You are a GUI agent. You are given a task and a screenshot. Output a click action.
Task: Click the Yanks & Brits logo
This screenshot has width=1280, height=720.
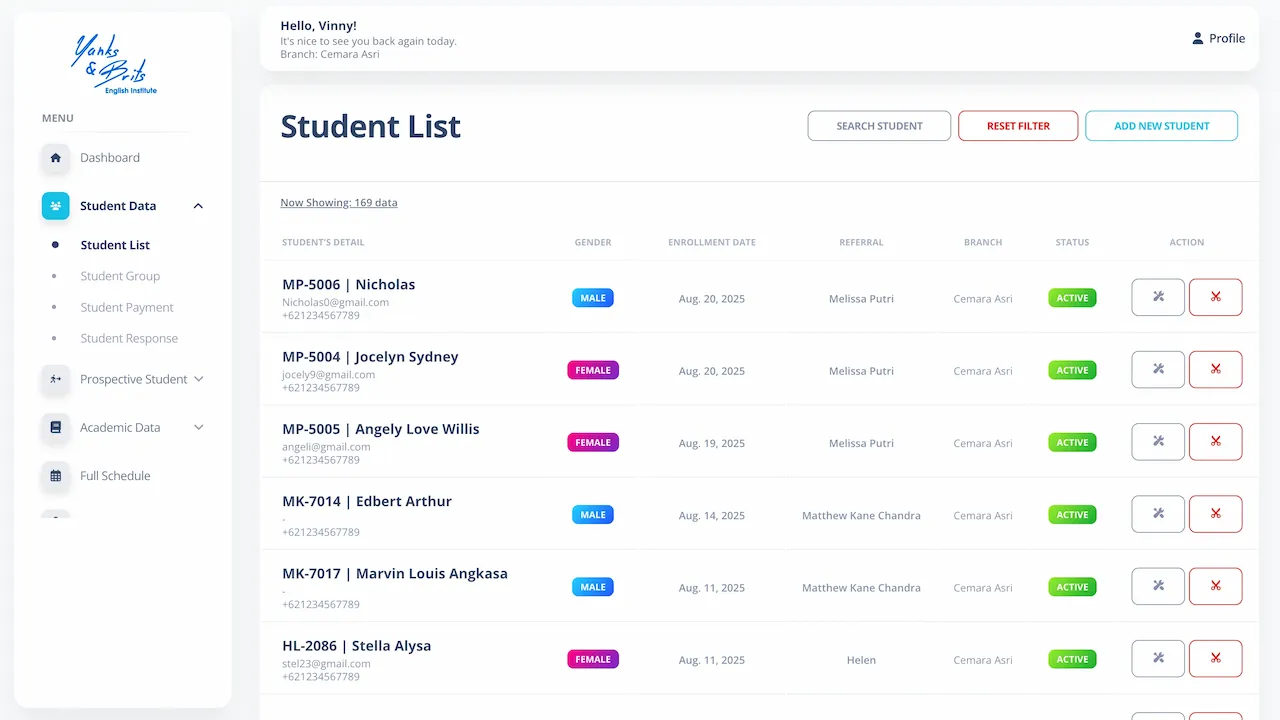112,64
